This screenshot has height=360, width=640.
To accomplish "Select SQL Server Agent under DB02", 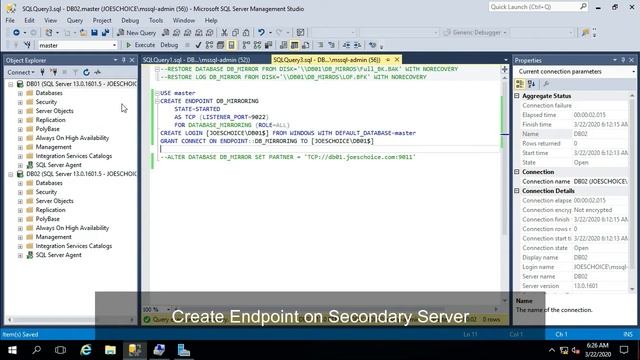I will [58, 255].
